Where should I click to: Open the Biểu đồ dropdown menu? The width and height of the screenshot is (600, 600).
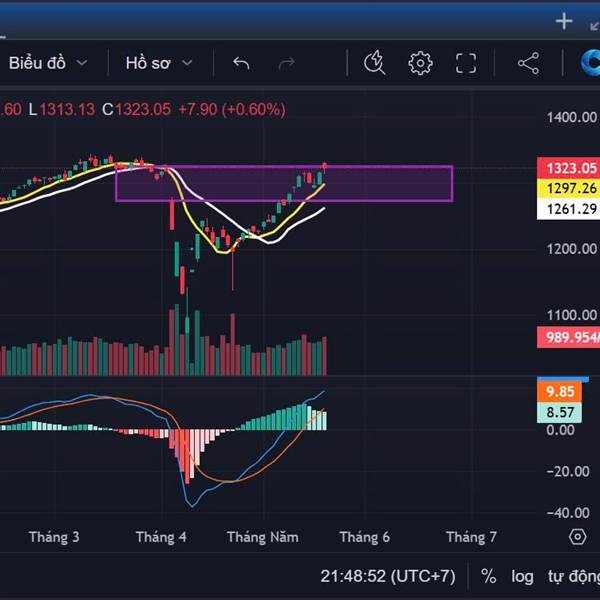coord(48,63)
